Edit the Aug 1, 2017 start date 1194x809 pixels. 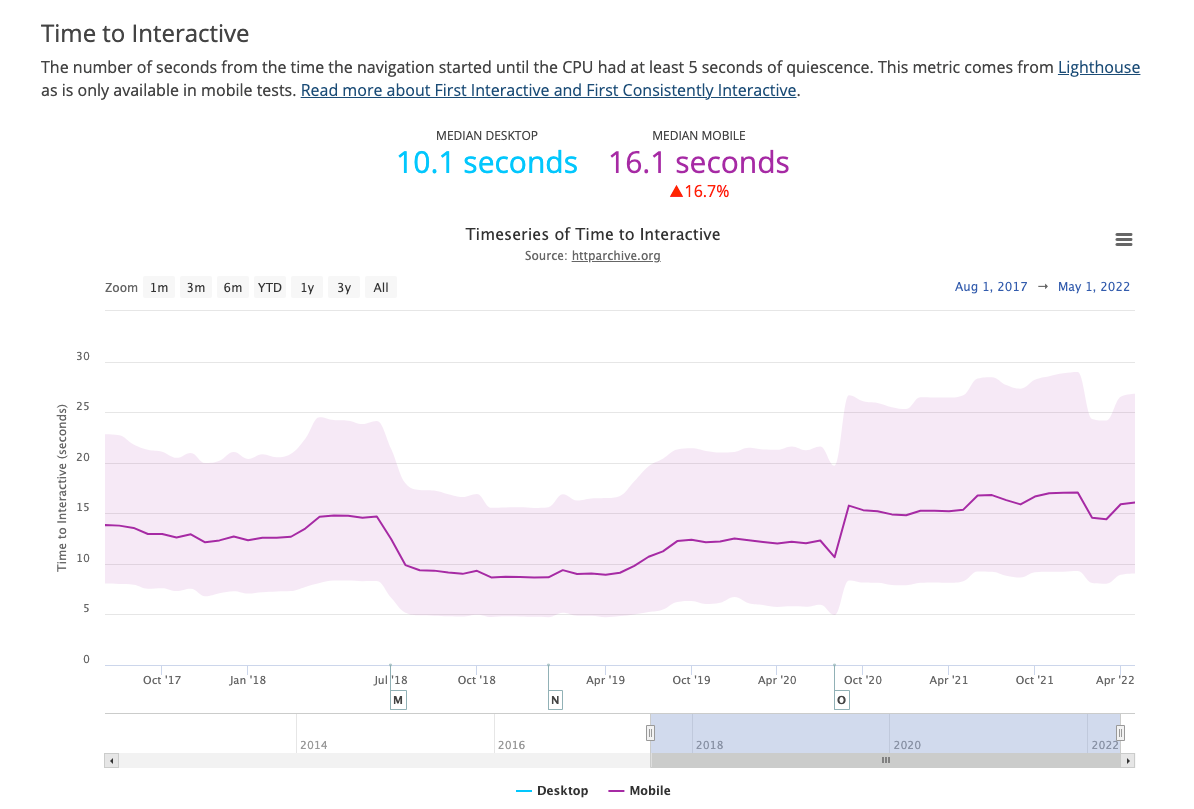pyautogui.click(x=991, y=287)
